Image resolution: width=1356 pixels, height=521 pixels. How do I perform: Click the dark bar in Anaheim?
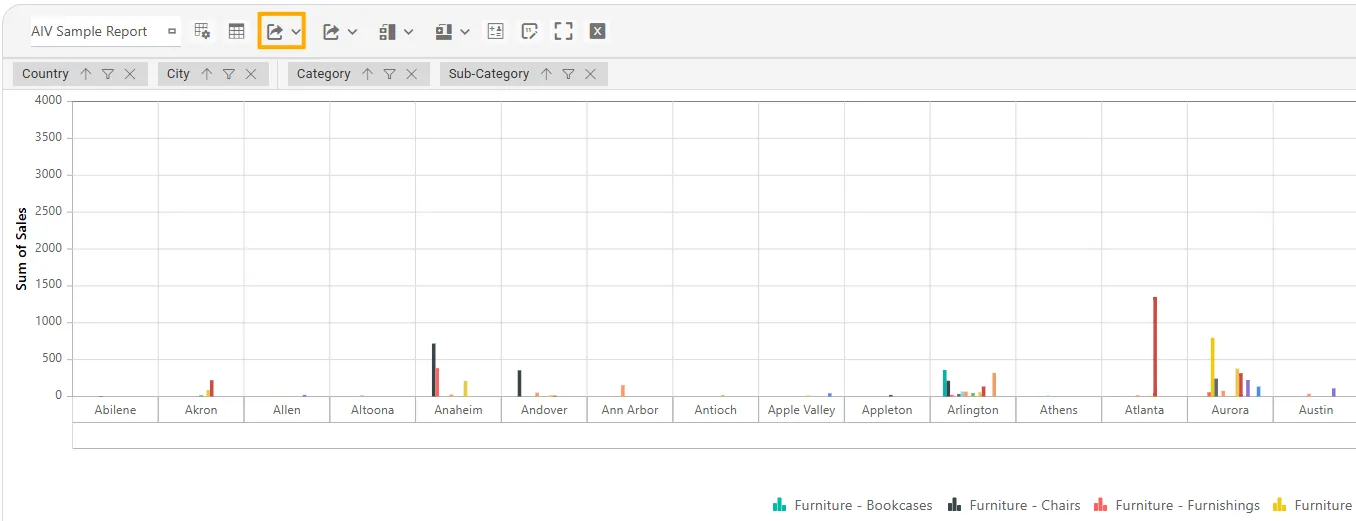click(433, 370)
